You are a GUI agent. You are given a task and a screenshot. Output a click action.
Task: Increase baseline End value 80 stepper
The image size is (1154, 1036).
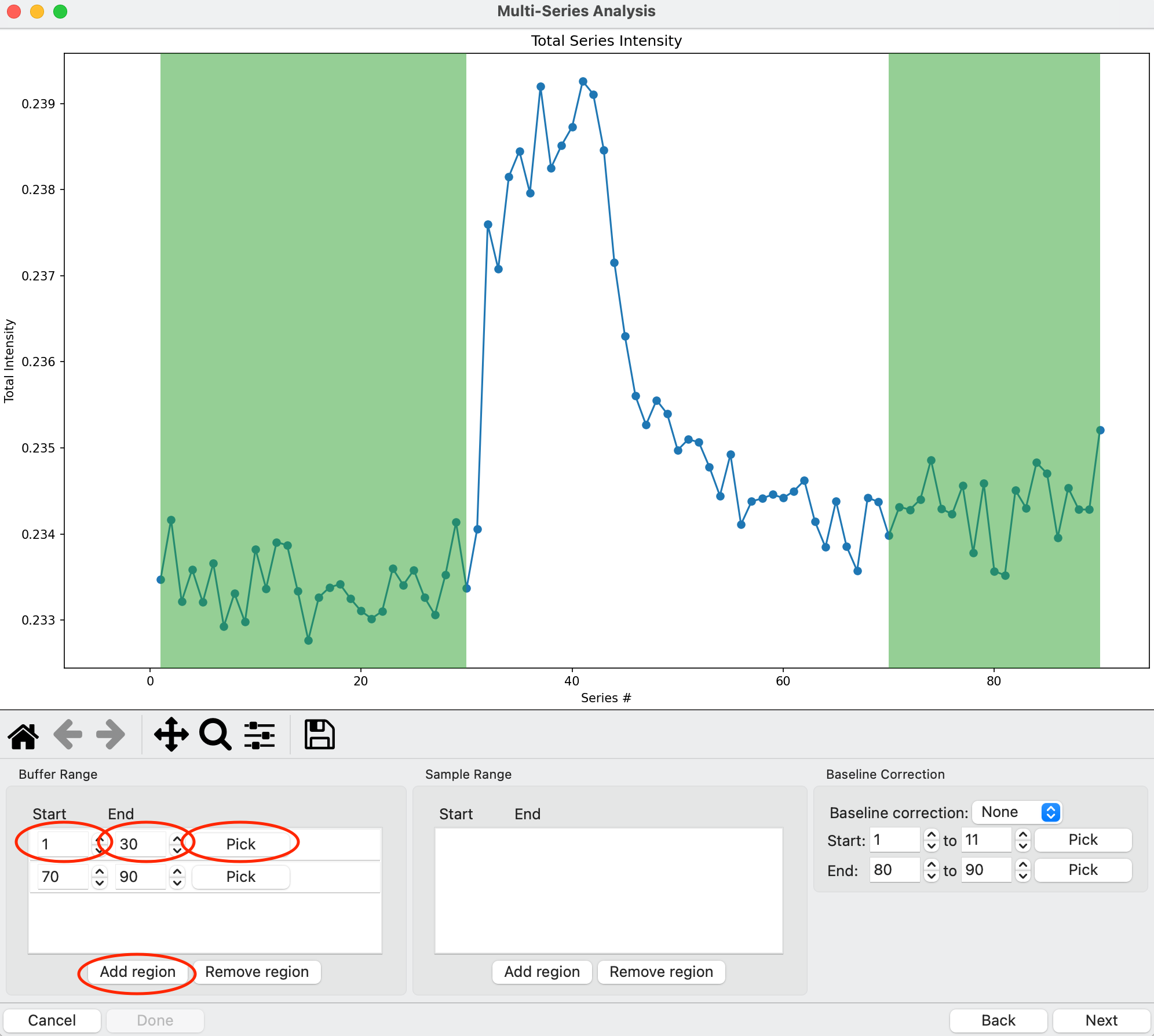[931, 864]
